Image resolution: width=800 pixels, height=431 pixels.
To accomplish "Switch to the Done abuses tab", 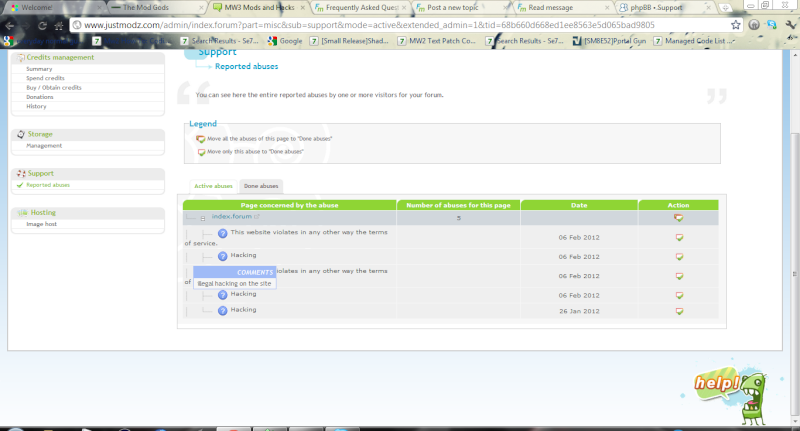I will (261, 186).
